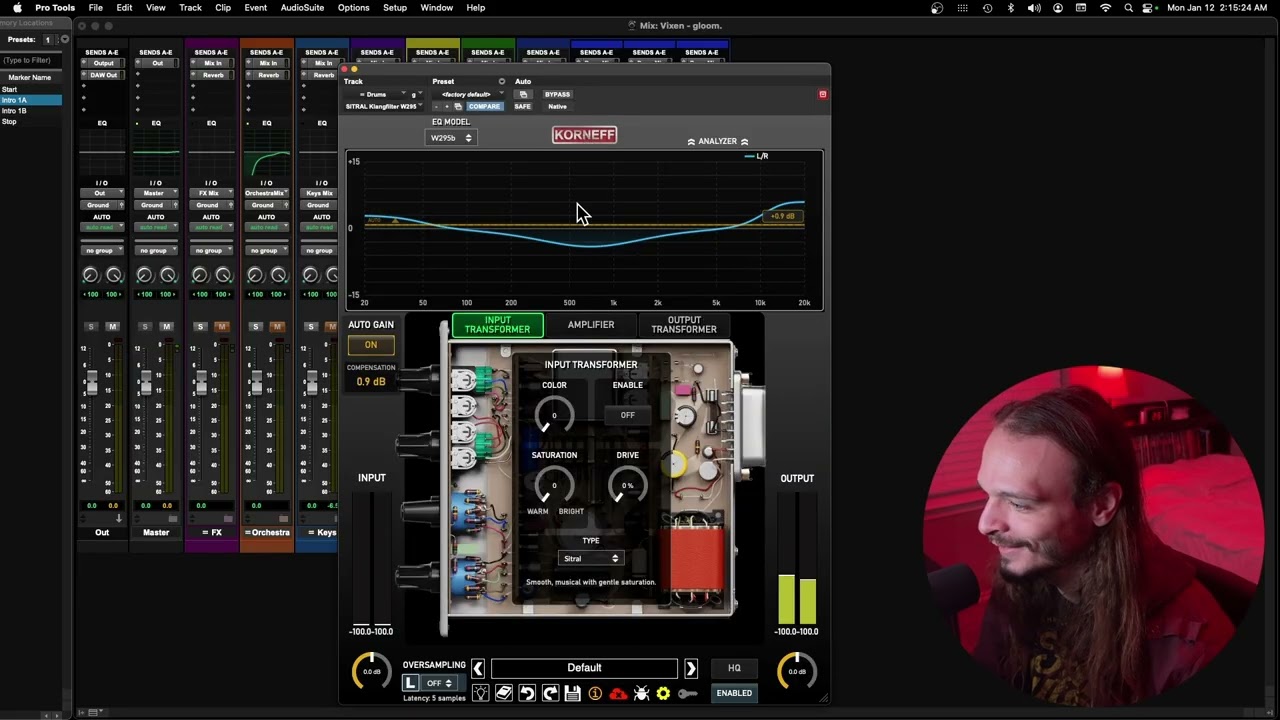Image resolution: width=1280 pixels, height=720 pixels.
Task: Click the Wi-Fi icon in menu bar
Action: point(1105,8)
